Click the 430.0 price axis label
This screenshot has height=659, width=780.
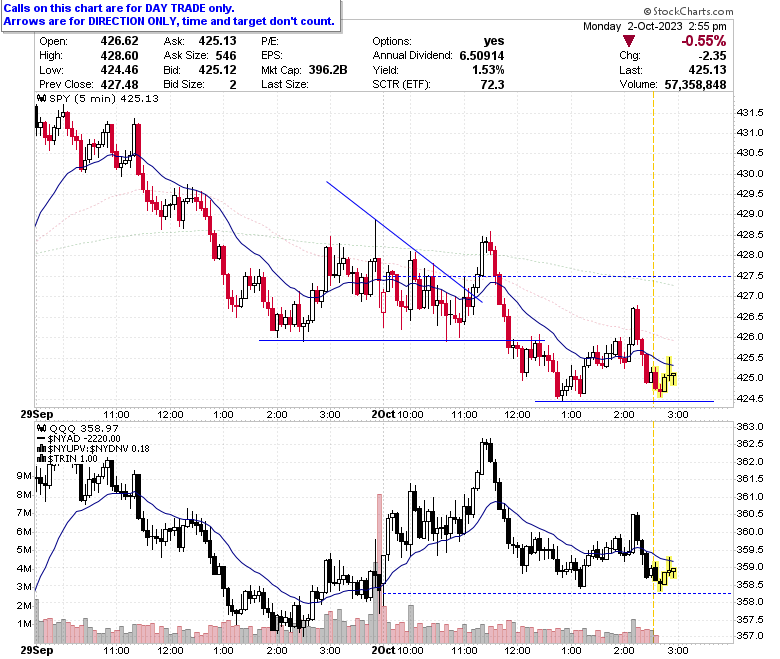750,173
